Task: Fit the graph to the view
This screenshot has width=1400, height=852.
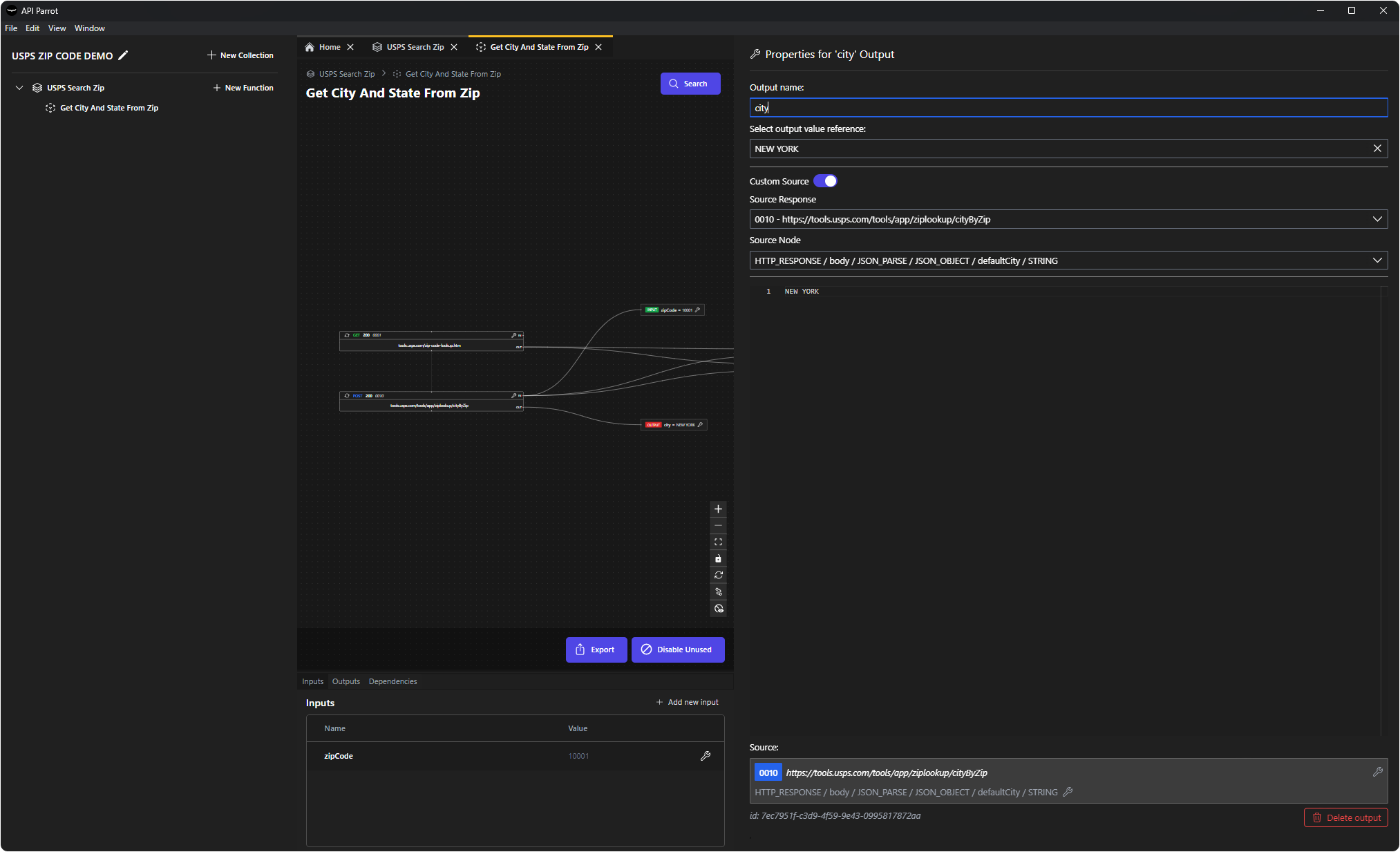Action: (x=718, y=542)
